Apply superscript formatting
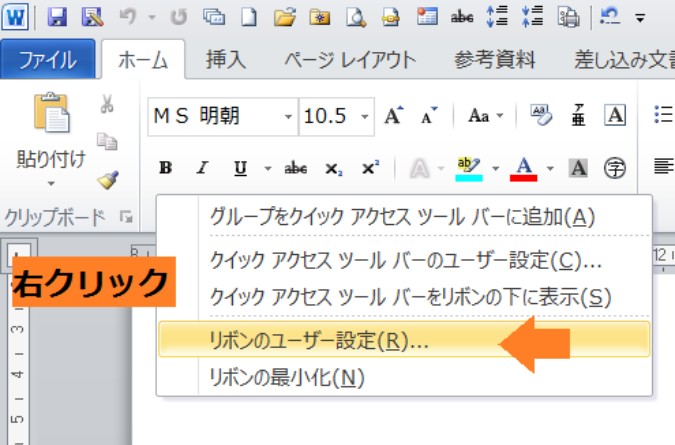Image resolution: width=675 pixels, height=445 pixels. click(x=370, y=168)
